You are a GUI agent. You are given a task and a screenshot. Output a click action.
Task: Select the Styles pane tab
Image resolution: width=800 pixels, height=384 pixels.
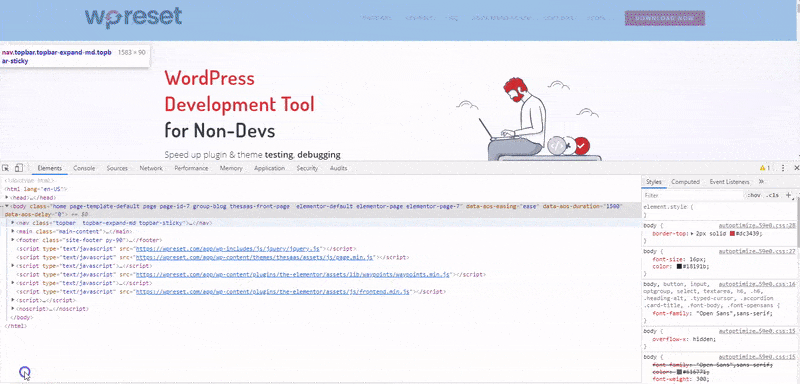654,182
